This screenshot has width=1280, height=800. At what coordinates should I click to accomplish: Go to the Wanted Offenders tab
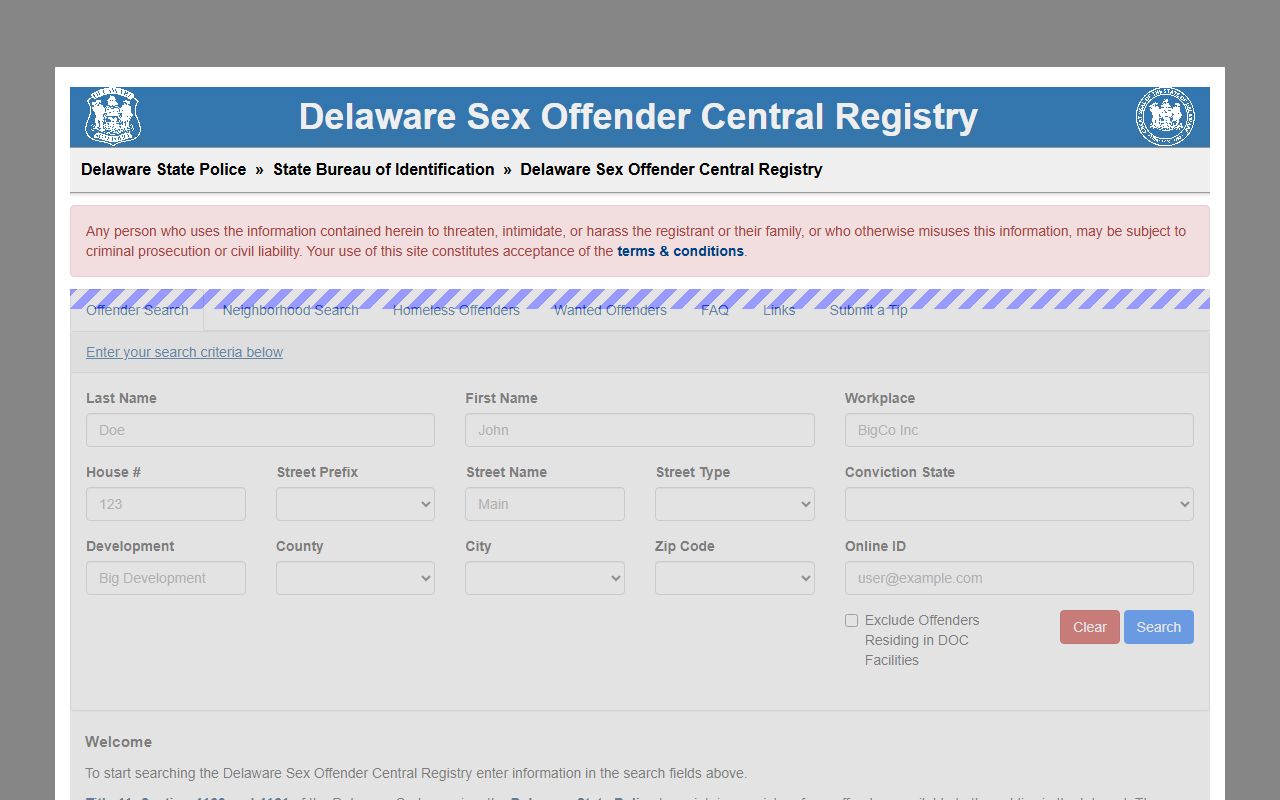tap(610, 310)
